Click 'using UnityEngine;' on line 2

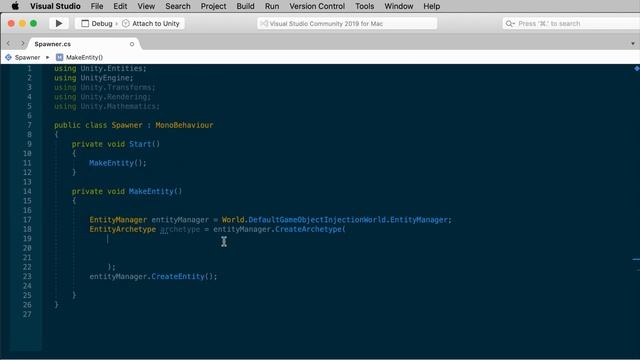point(93,78)
